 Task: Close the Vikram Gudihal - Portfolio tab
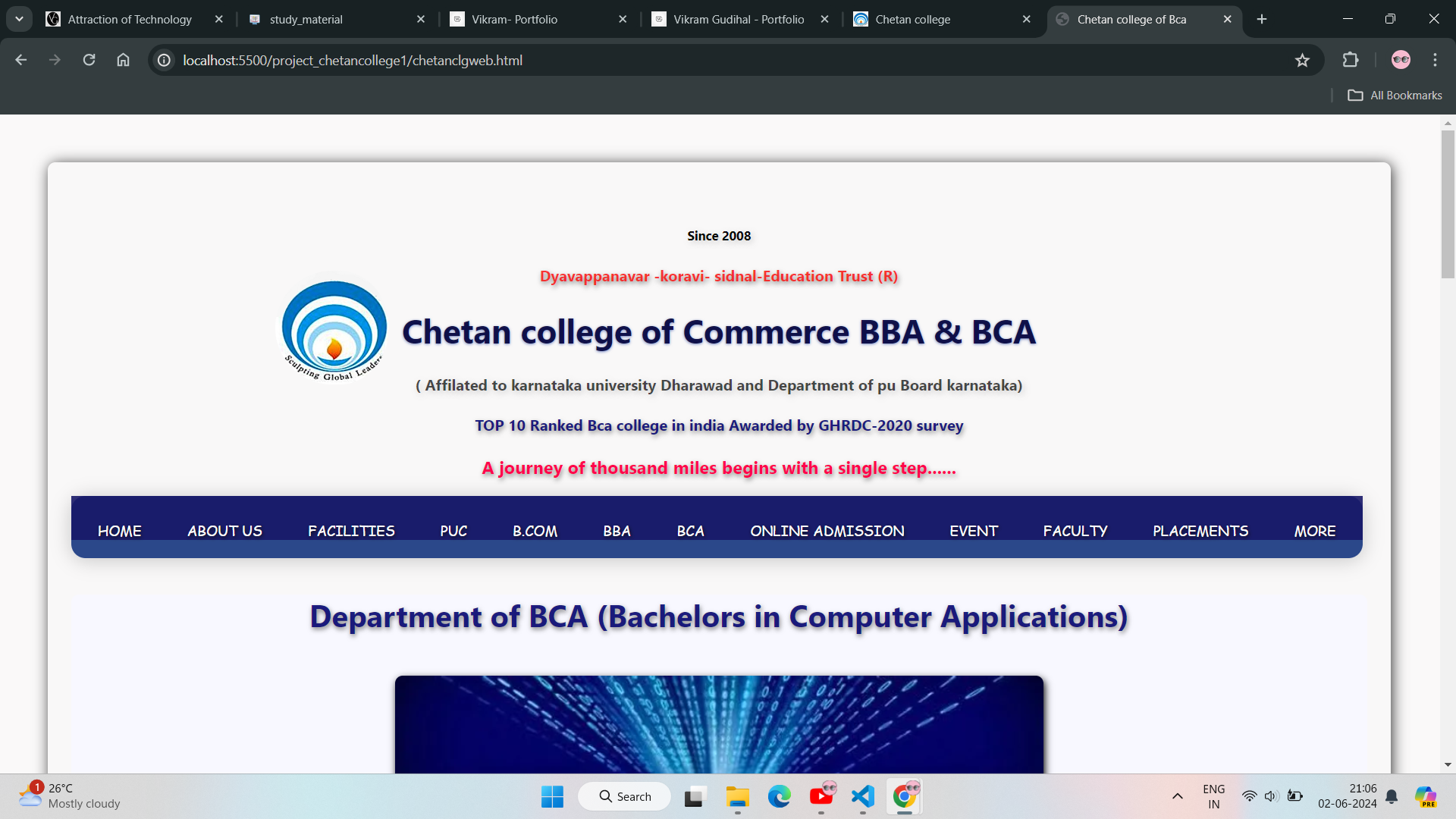click(824, 19)
